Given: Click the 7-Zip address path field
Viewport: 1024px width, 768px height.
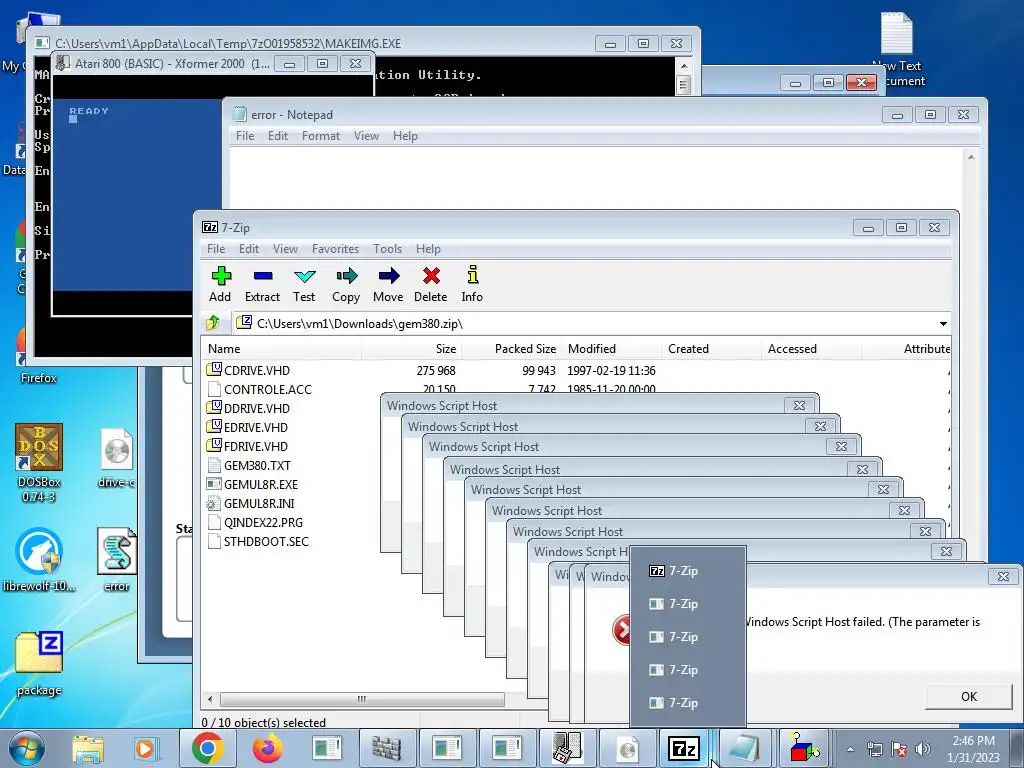Looking at the screenshot, I should 584,324.
